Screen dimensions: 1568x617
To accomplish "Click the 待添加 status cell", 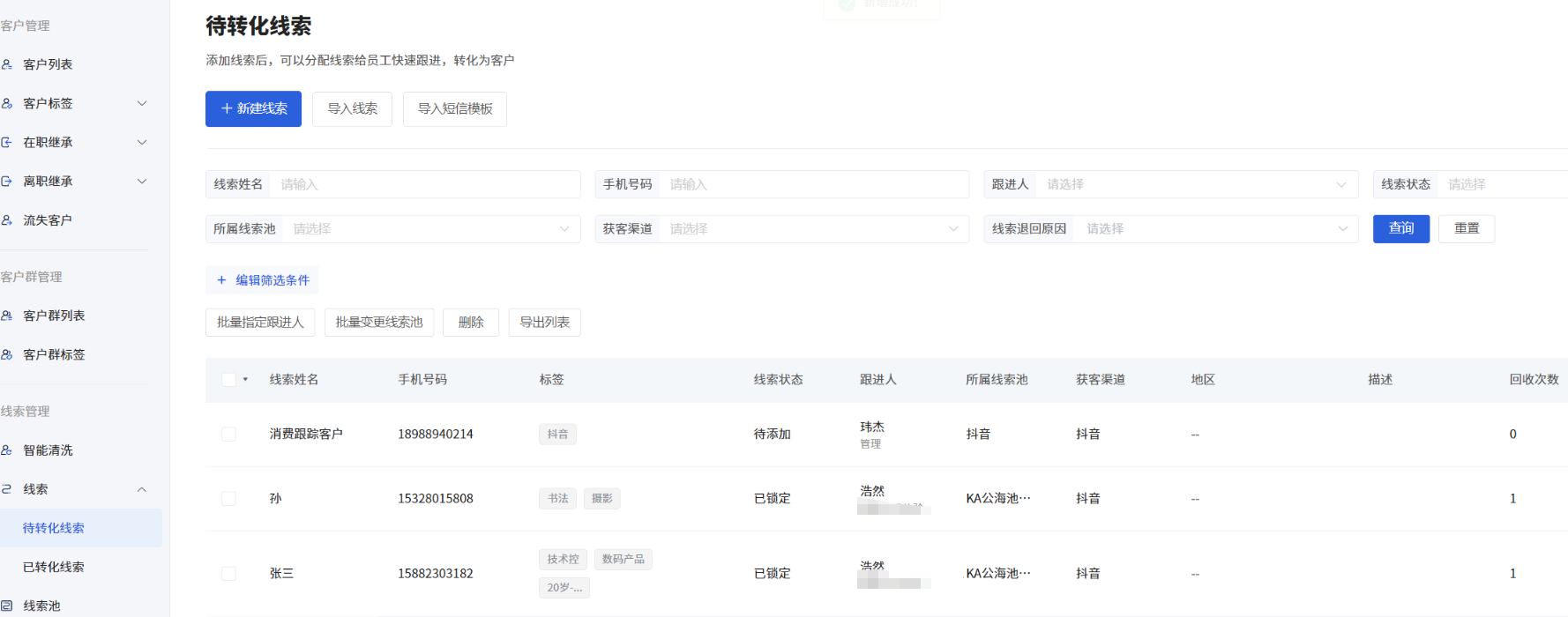I will (773, 435).
